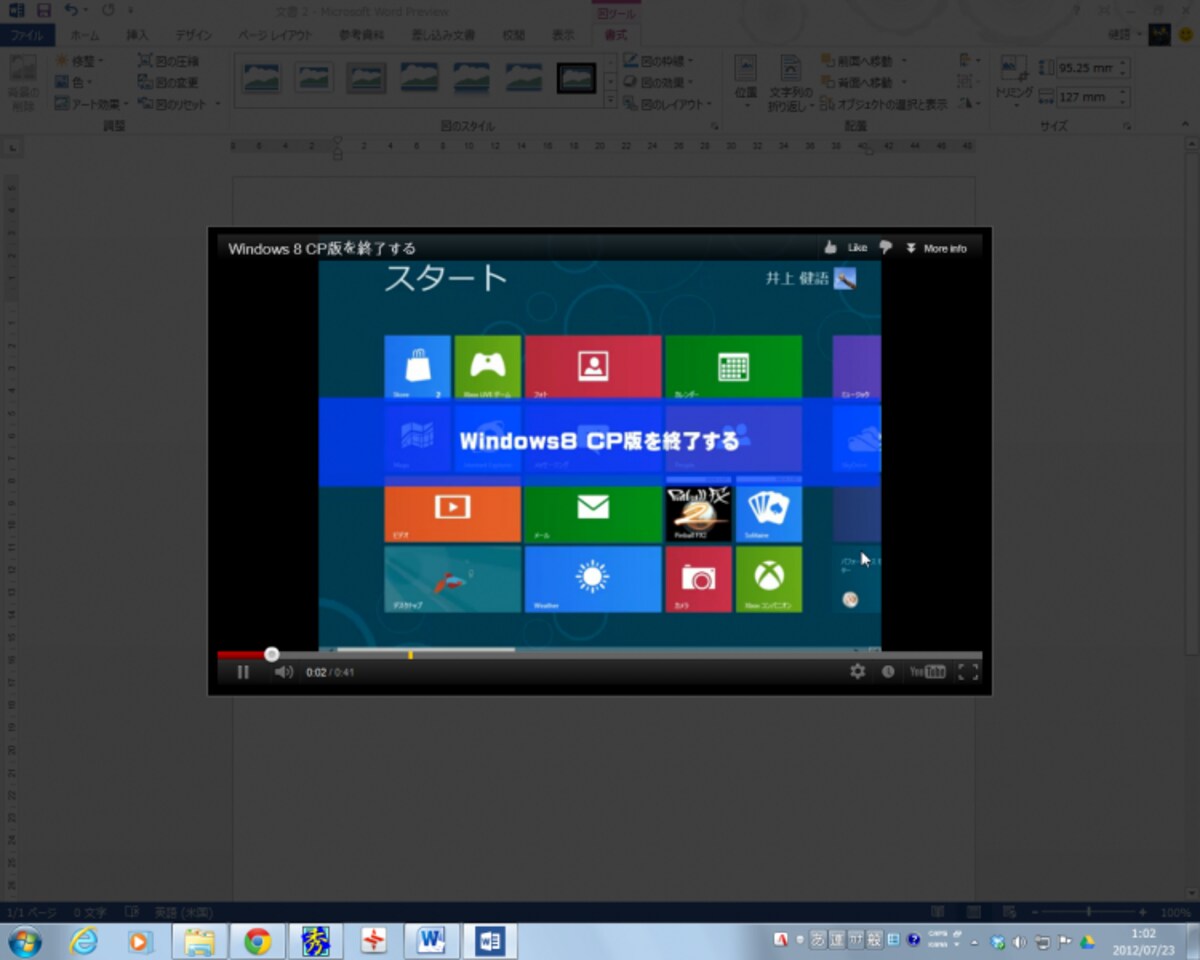Click the YouTube logo in player

[x=927, y=672]
